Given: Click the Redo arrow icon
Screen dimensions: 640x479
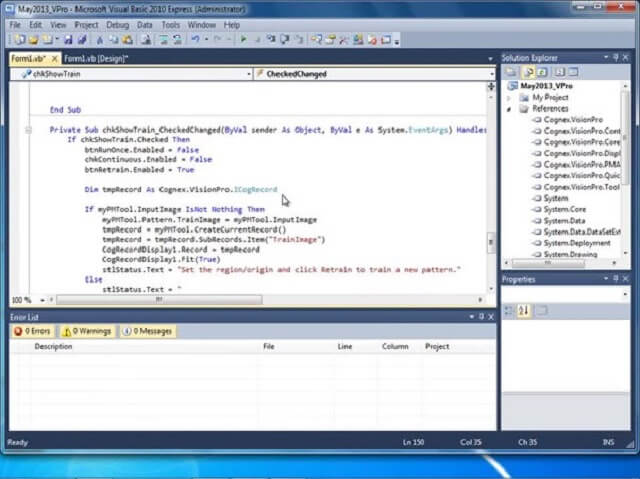Looking at the screenshot, I should 218,40.
